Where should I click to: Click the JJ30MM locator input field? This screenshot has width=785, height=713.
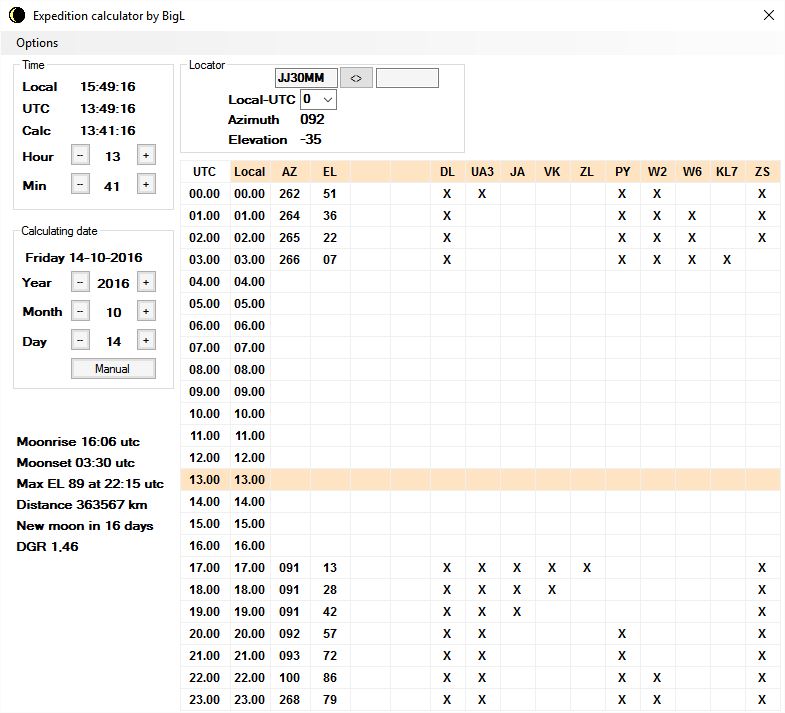(x=306, y=78)
